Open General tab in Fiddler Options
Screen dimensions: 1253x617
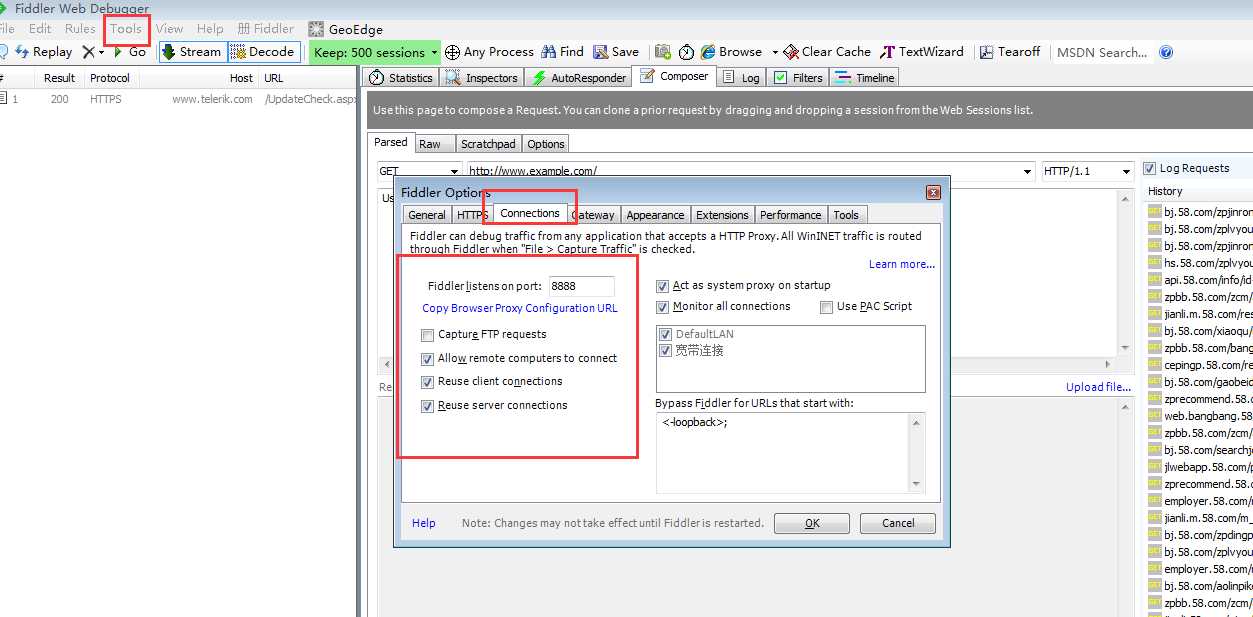coord(427,215)
